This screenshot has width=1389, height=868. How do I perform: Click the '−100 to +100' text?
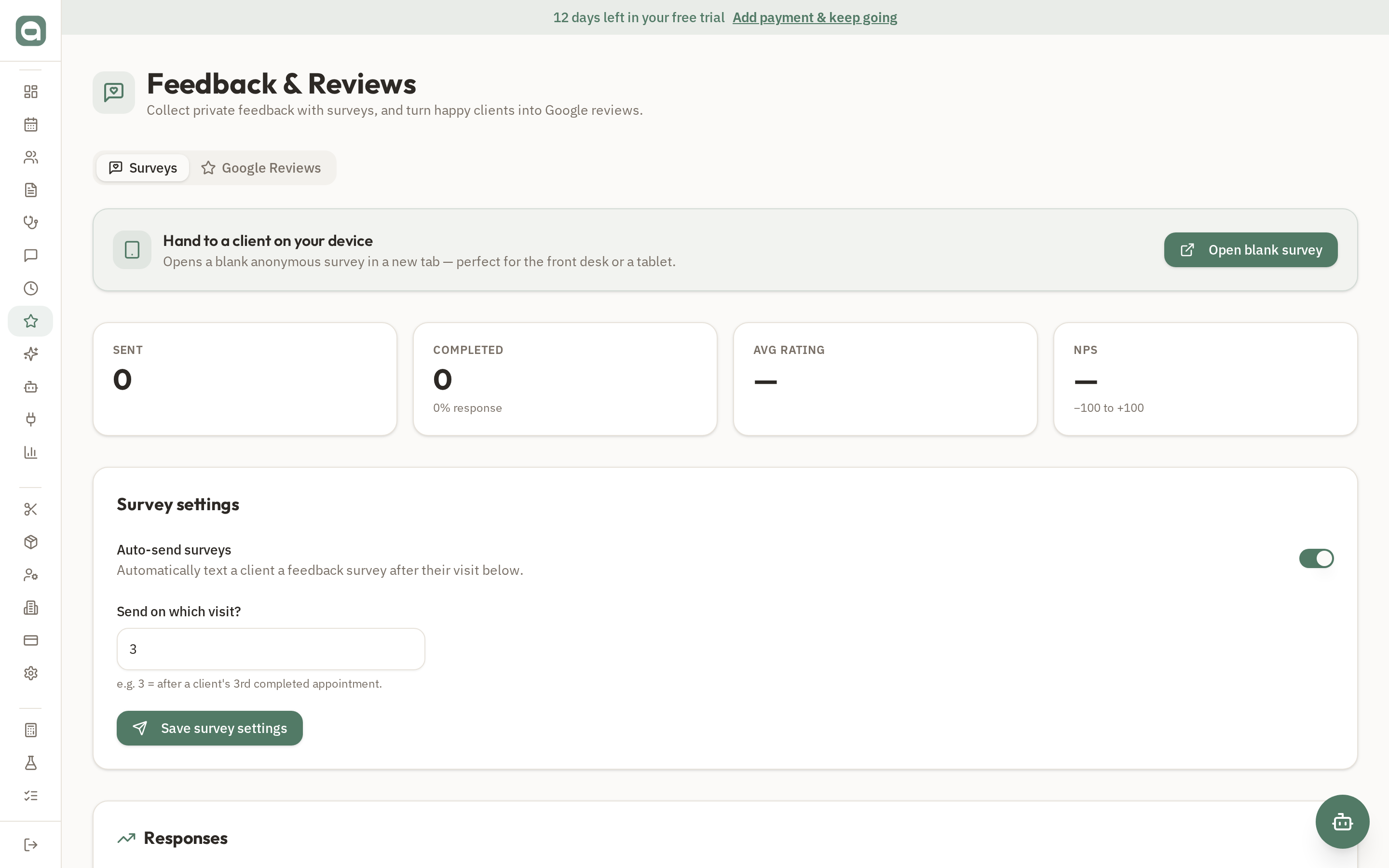pos(1108,408)
